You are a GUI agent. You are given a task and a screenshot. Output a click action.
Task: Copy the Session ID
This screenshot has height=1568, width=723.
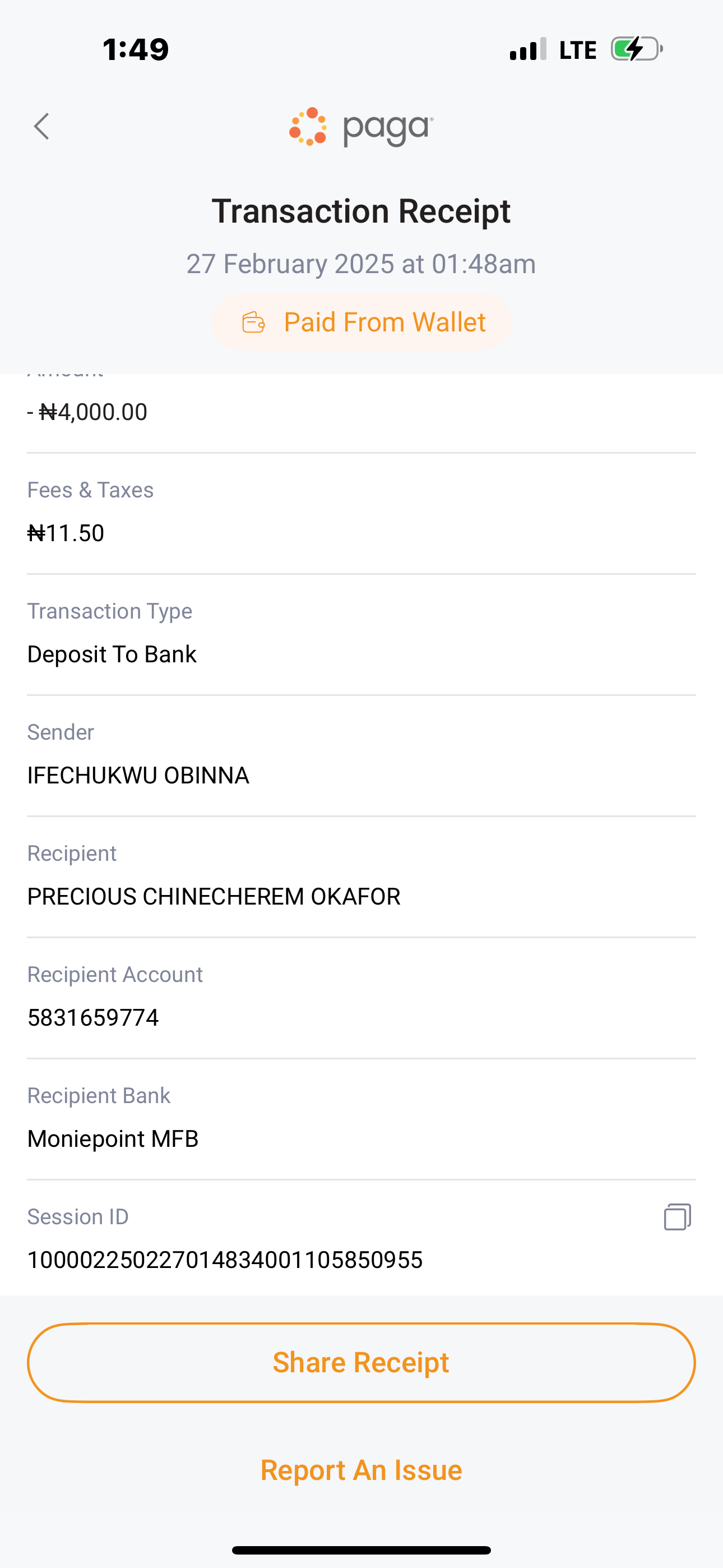[676, 1217]
